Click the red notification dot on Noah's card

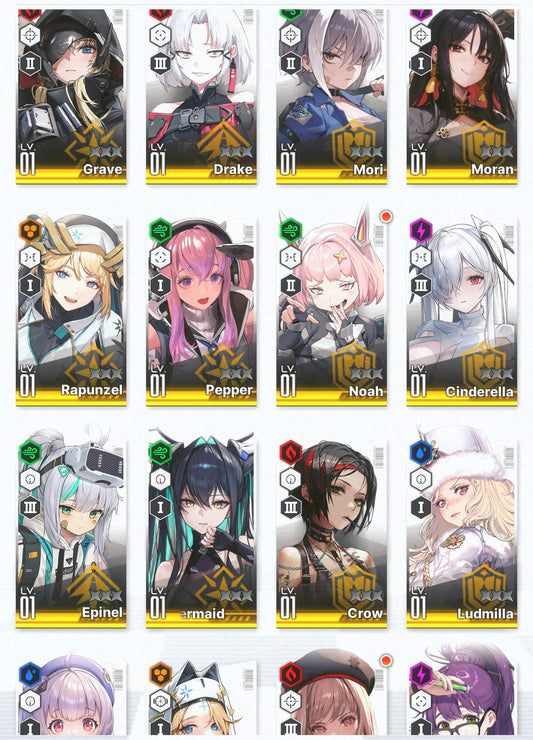pos(386,217)
